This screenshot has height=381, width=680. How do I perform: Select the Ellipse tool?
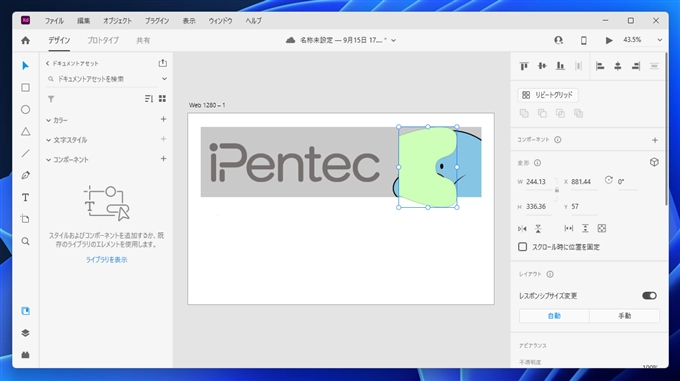point(26,110)
